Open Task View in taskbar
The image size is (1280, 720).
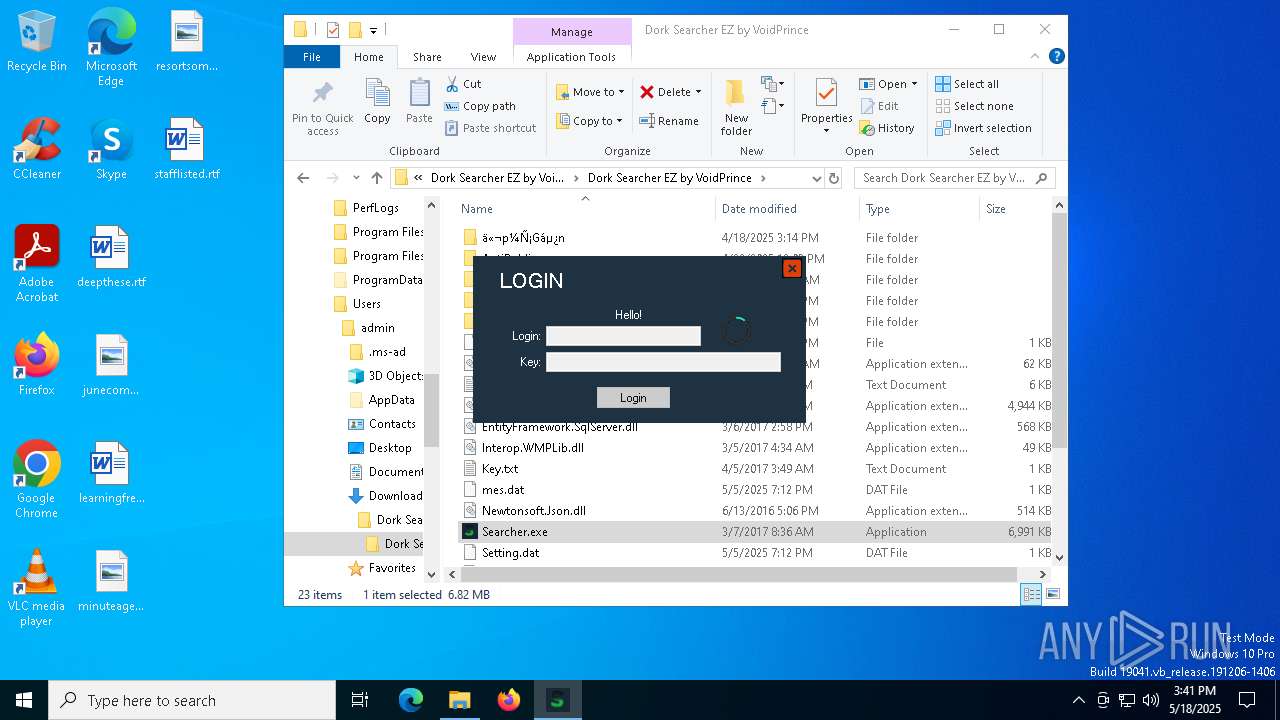pos(360,700)
